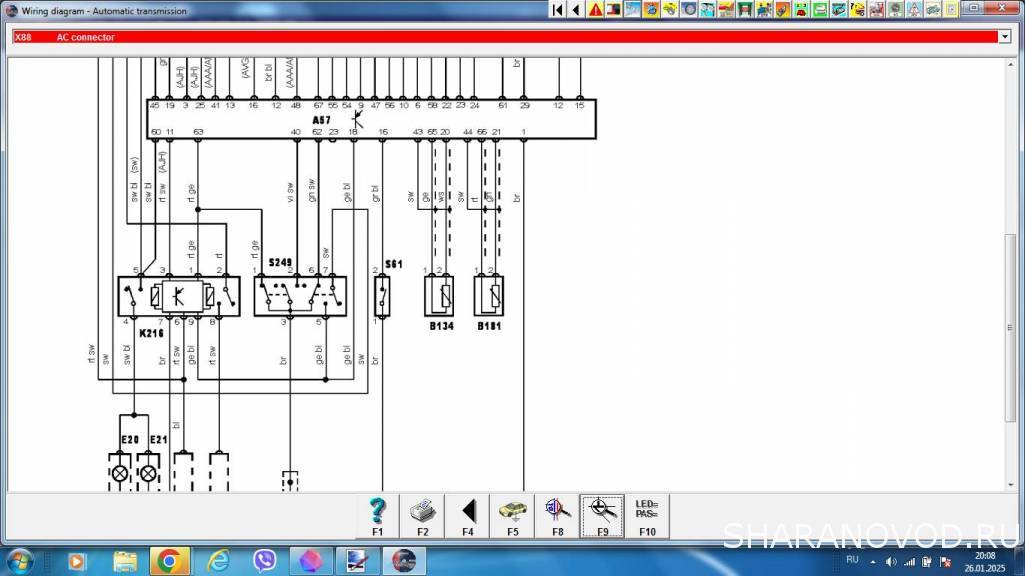
Task: Select the K216 relay in the diagram
Action: tap(179, 296)
